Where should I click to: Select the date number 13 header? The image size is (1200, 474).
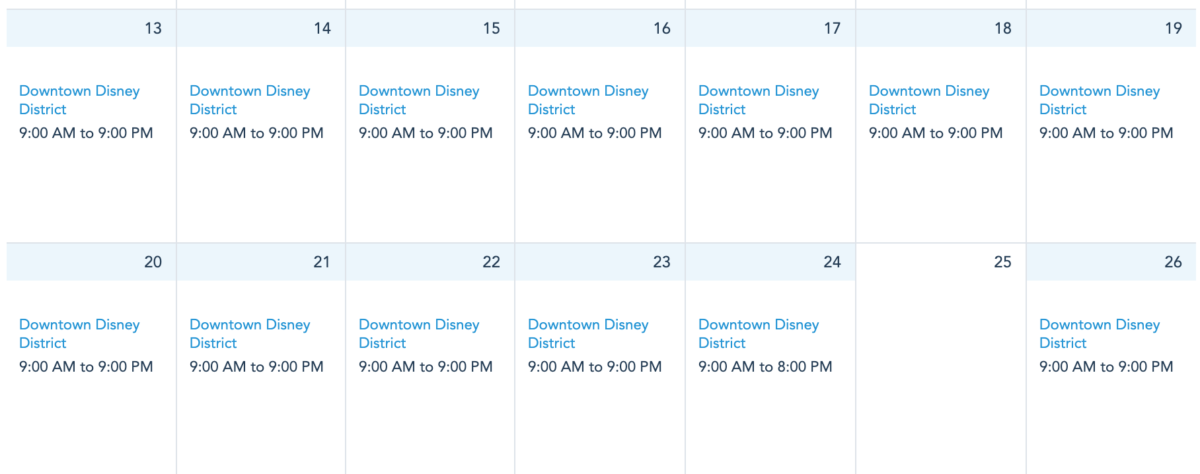tap(153, 28)
